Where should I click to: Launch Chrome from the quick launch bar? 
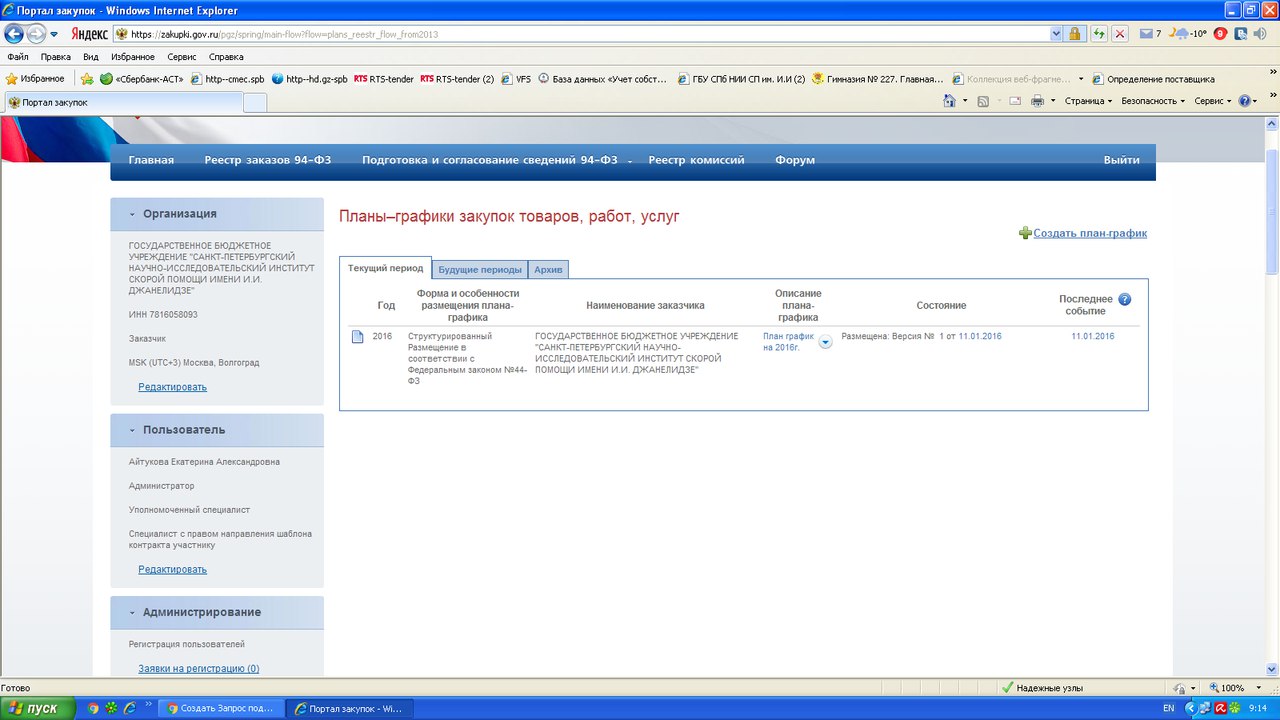tap(93, 708)
